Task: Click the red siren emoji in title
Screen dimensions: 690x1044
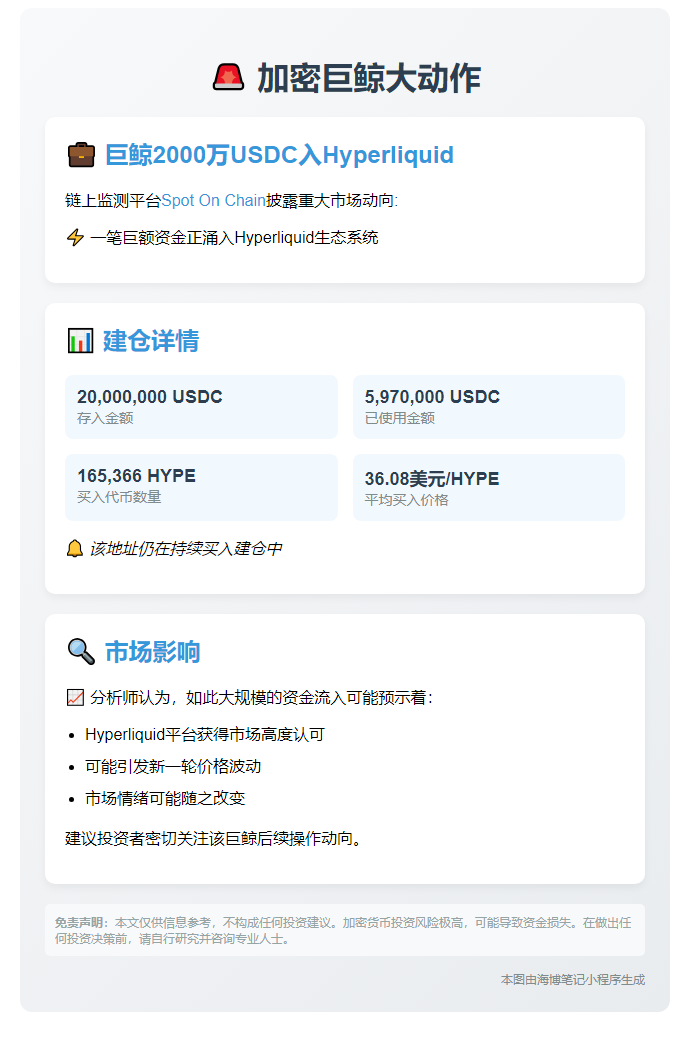Action: point(228,78)
